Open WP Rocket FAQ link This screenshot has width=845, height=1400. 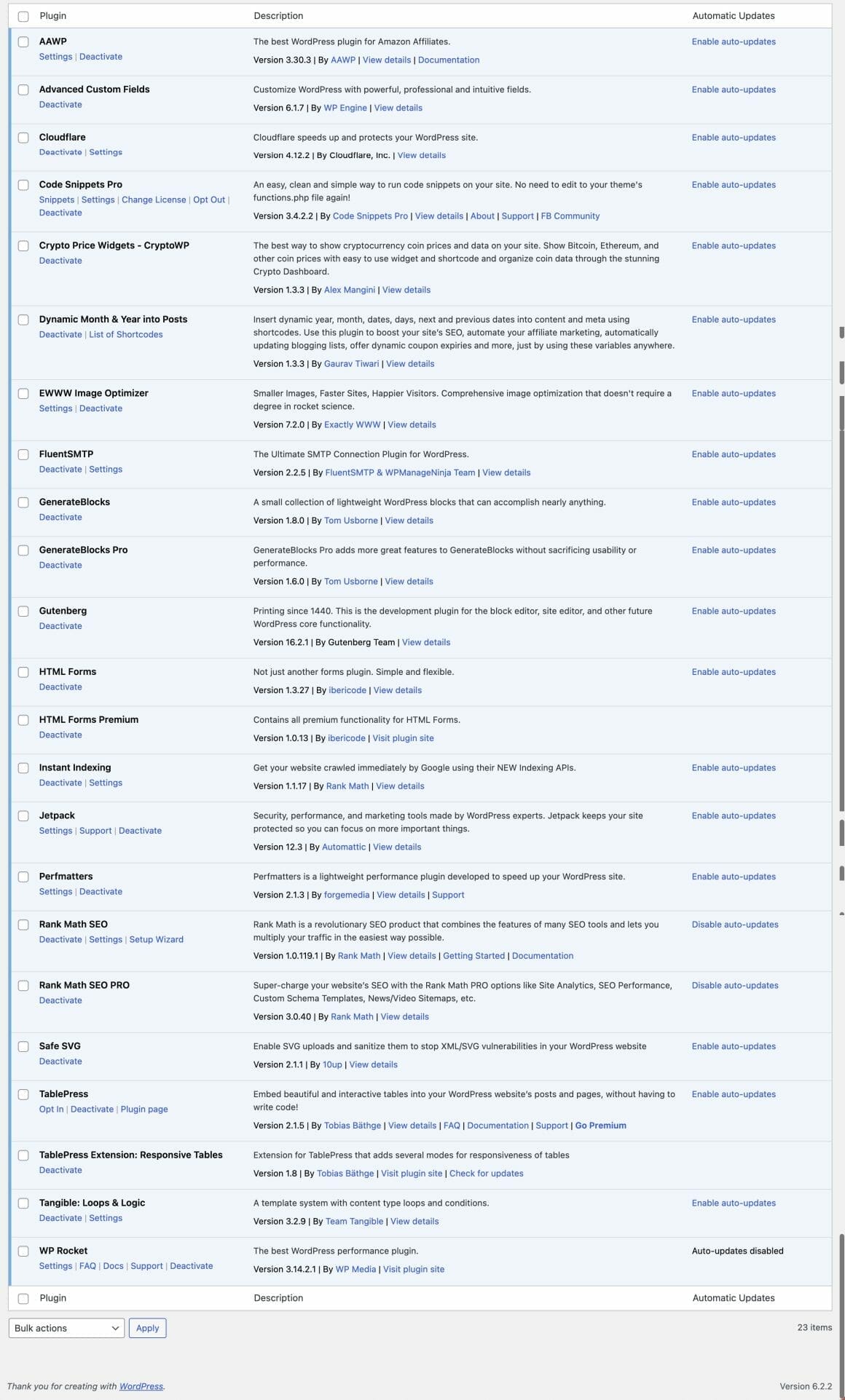pos(87,1266)
